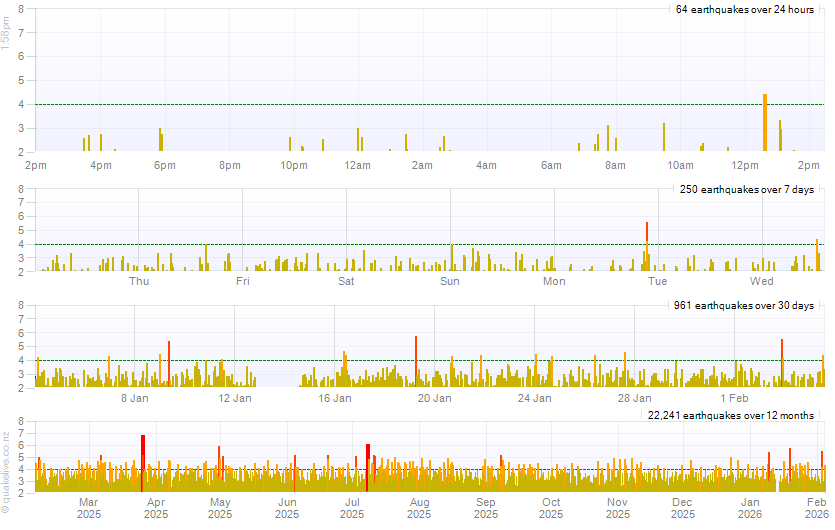Viewport: 835px width, 530px height.
Task: Click the 12am time axis label
Action: (x=357, y=165)
